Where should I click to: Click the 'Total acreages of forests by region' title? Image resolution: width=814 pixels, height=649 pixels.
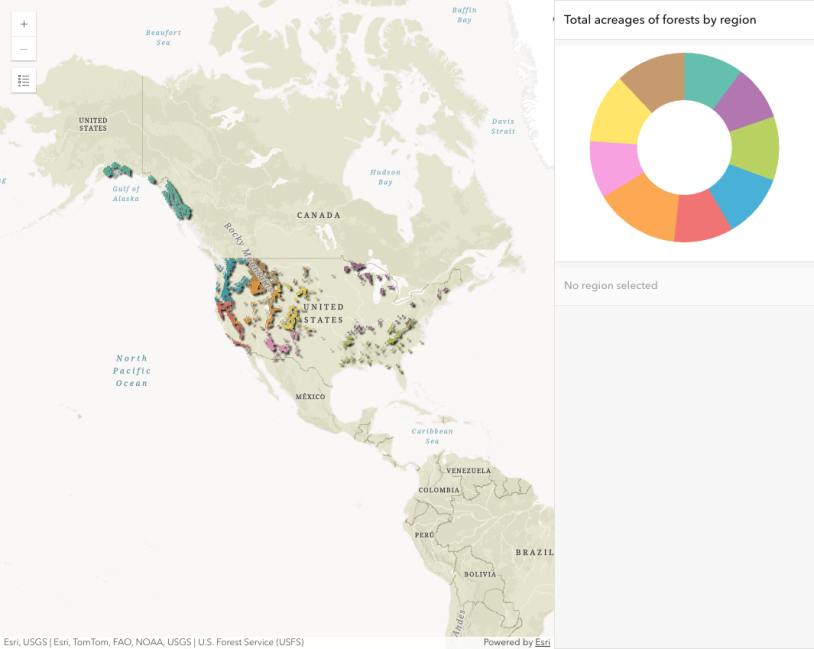point(660,20)
